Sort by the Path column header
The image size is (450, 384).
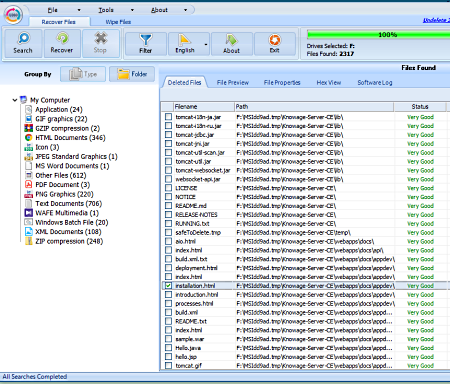coord(314,107)
